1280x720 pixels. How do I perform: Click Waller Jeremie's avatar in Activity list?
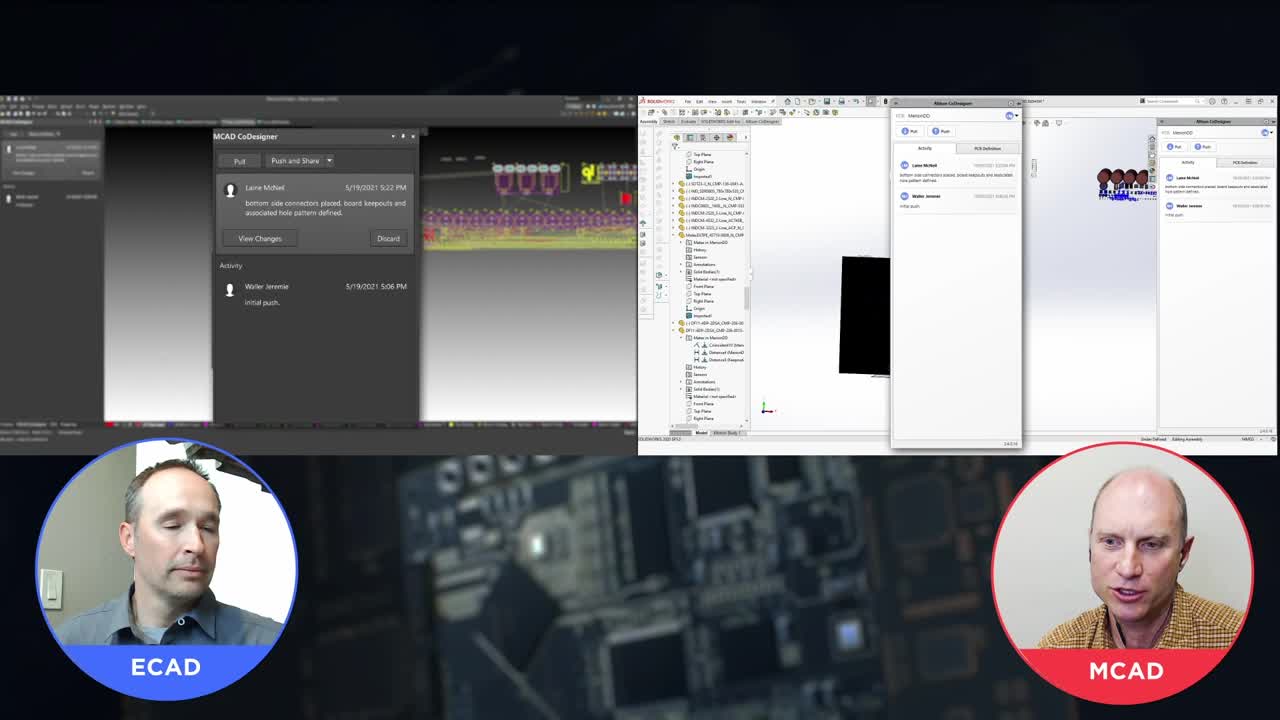tap(230, 289)
